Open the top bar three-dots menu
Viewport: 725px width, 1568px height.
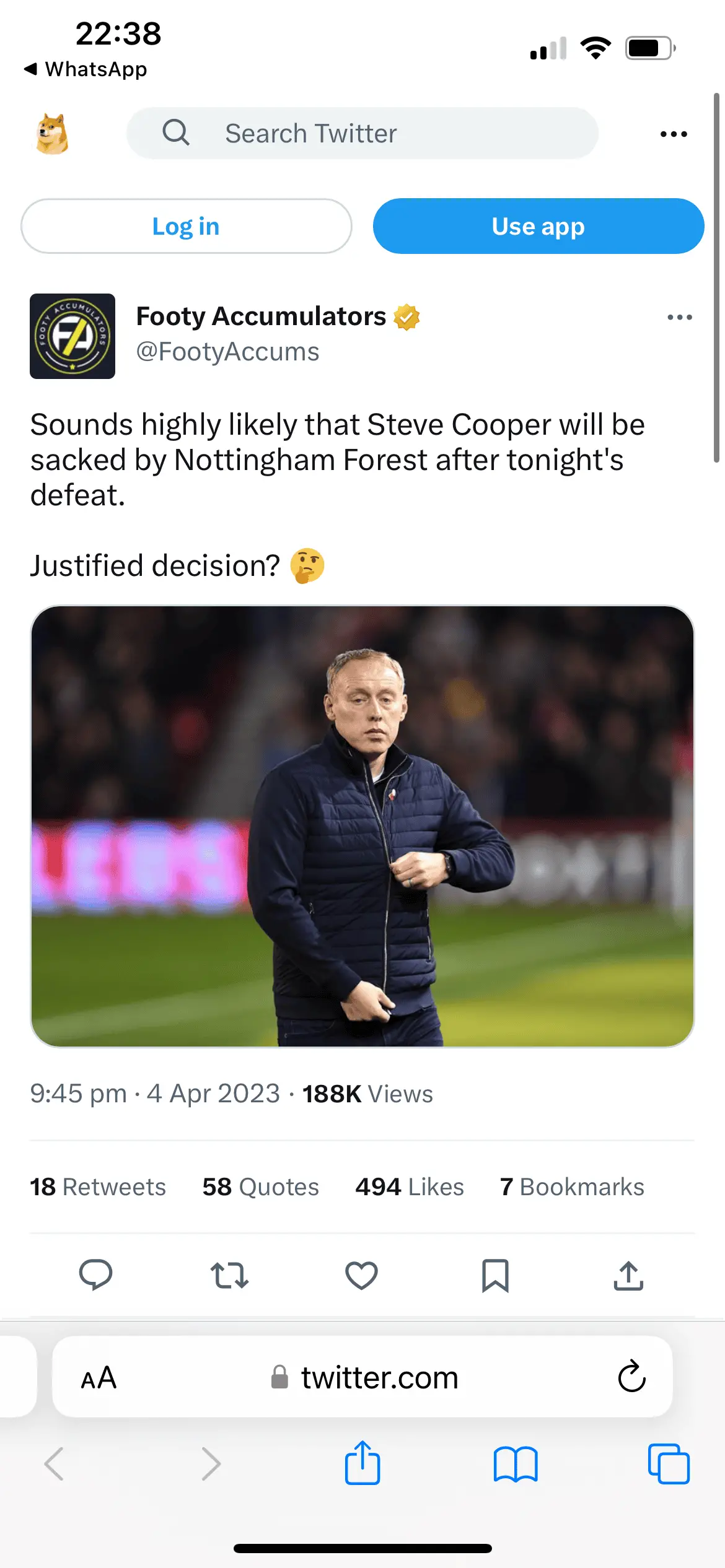674,134
